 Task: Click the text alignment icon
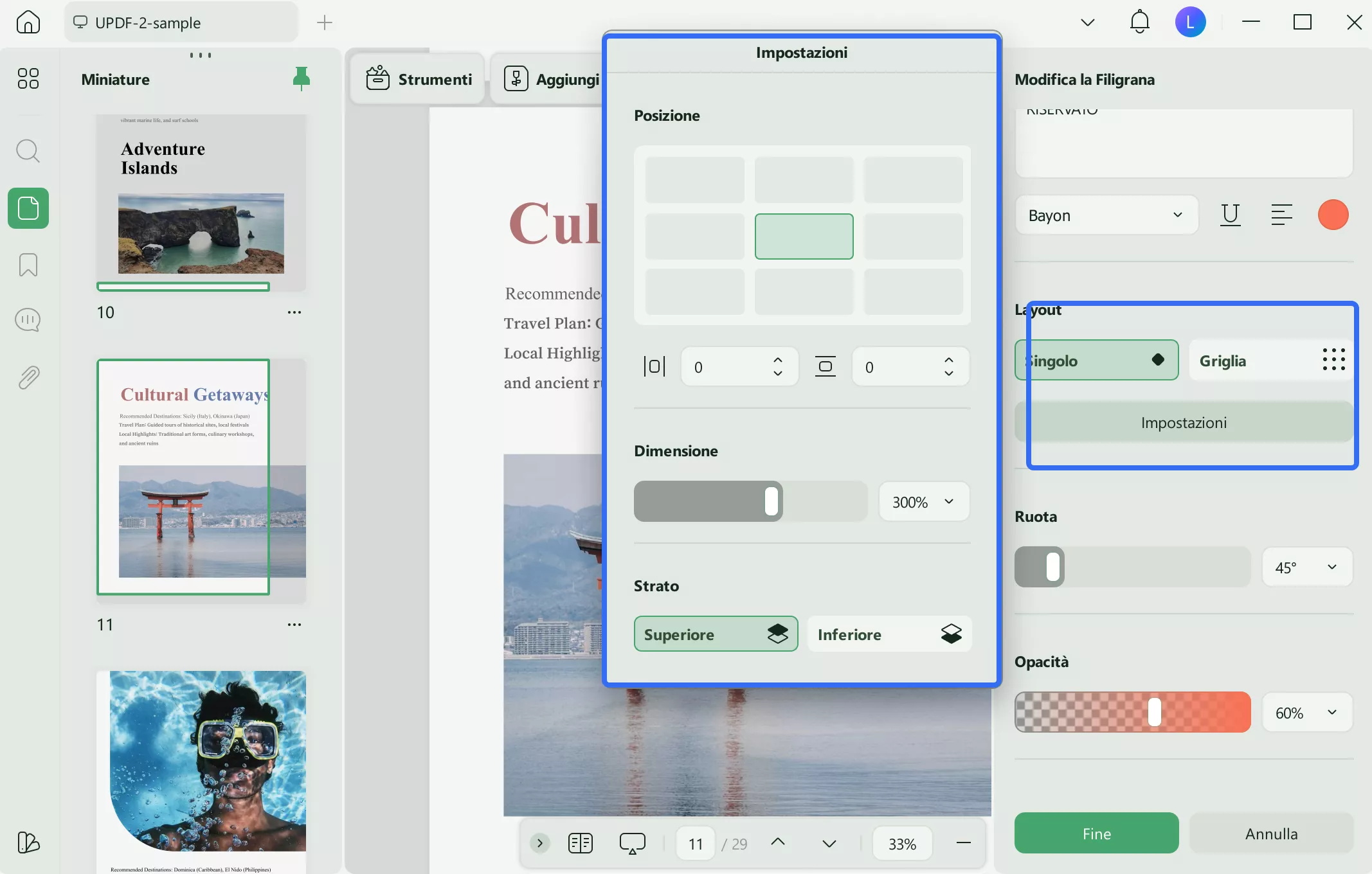pyautogui.click(x=1281, y=215)
